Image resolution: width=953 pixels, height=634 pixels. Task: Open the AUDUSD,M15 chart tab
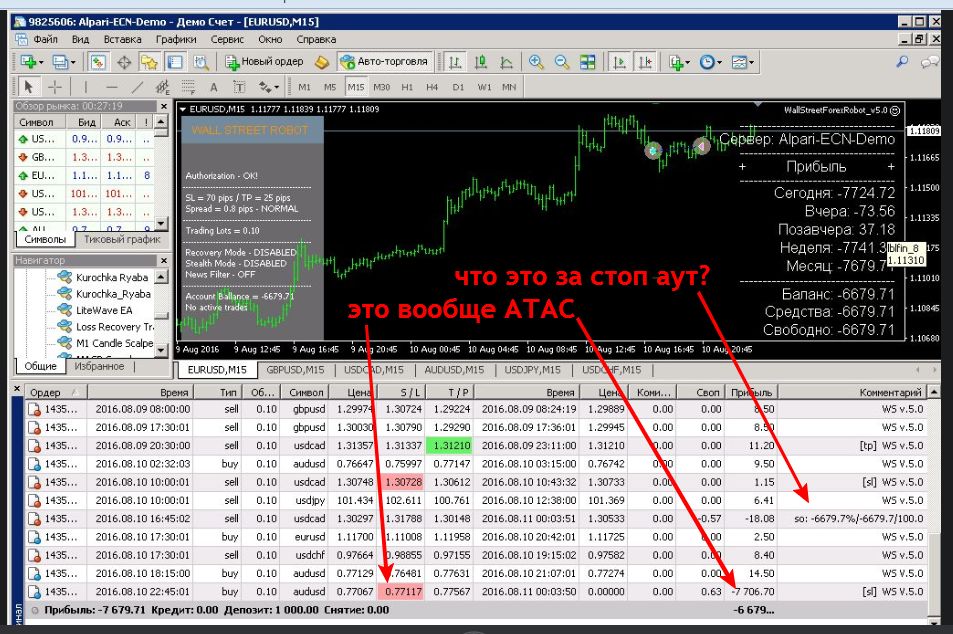click(x=454, y=370)
